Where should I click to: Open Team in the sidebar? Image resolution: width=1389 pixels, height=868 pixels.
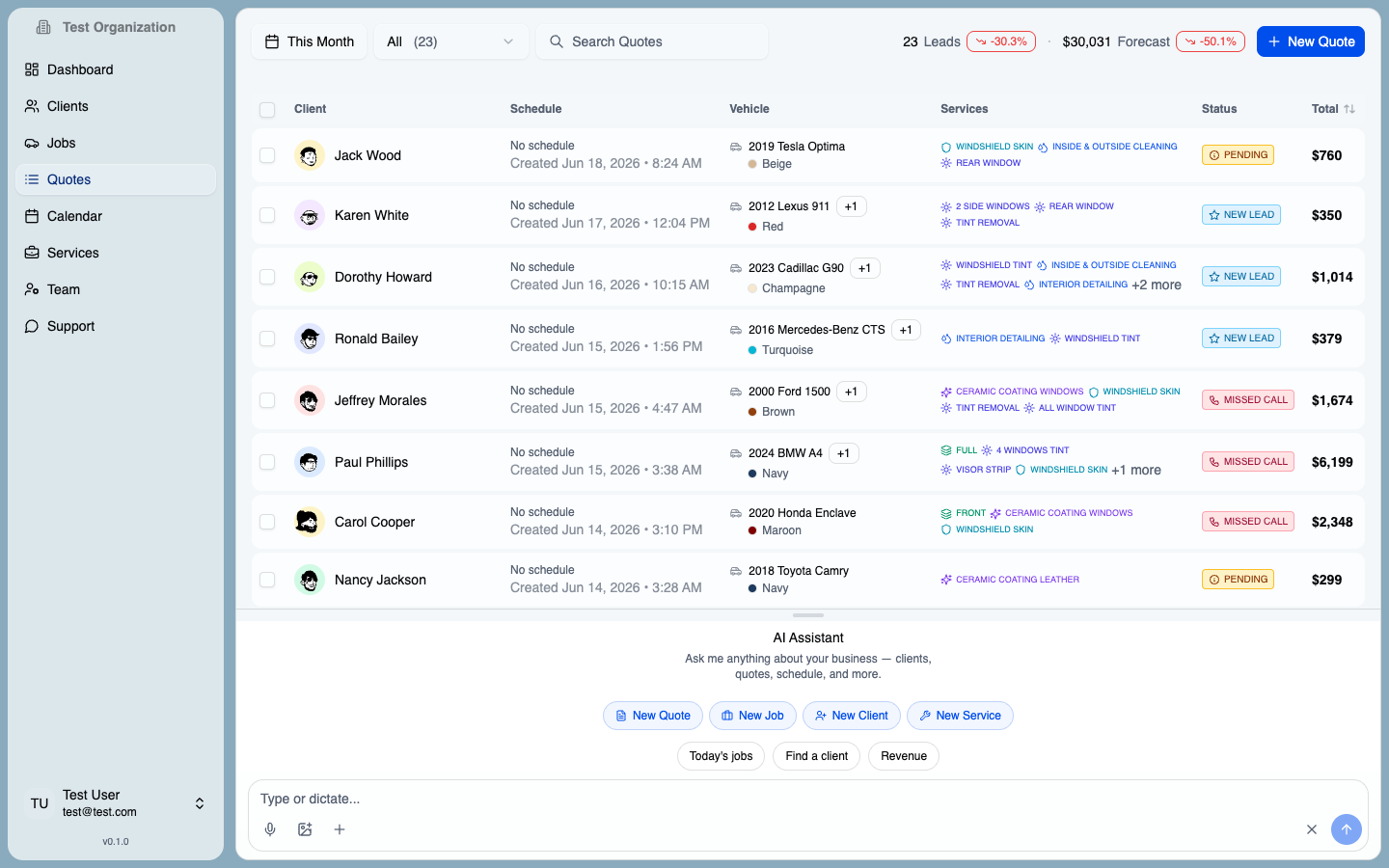[116, 289]
